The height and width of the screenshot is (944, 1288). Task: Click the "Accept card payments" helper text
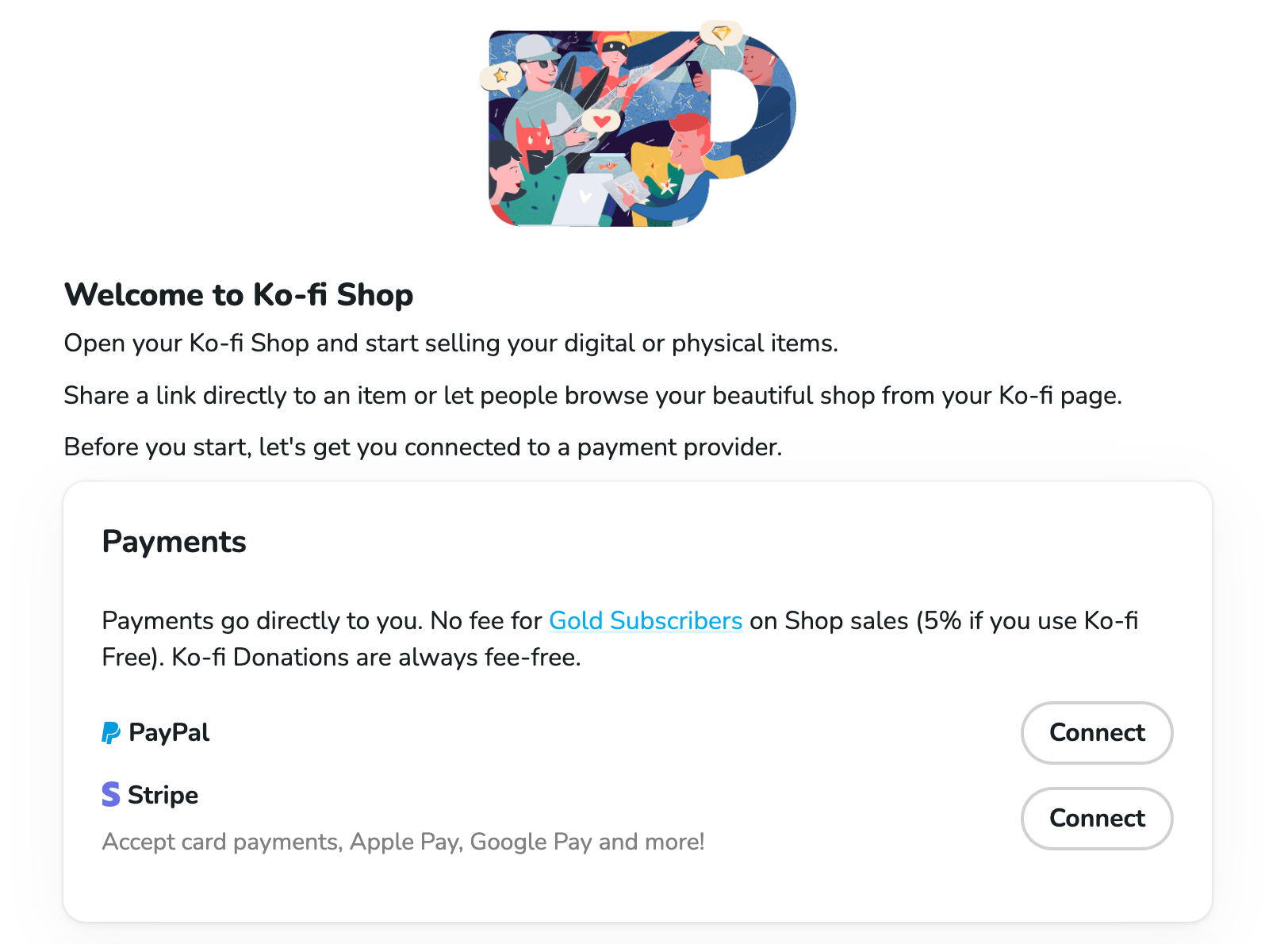coord(403,842)
